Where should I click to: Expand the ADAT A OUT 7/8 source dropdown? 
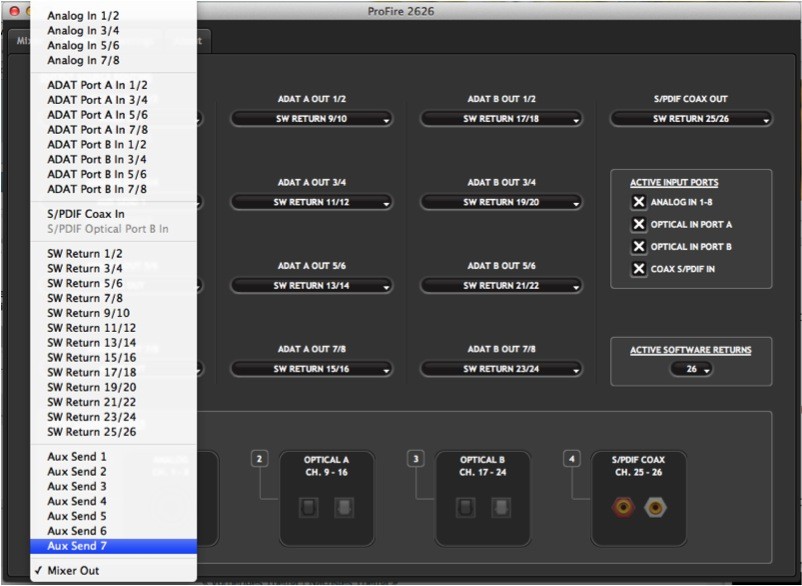[311, 369]
